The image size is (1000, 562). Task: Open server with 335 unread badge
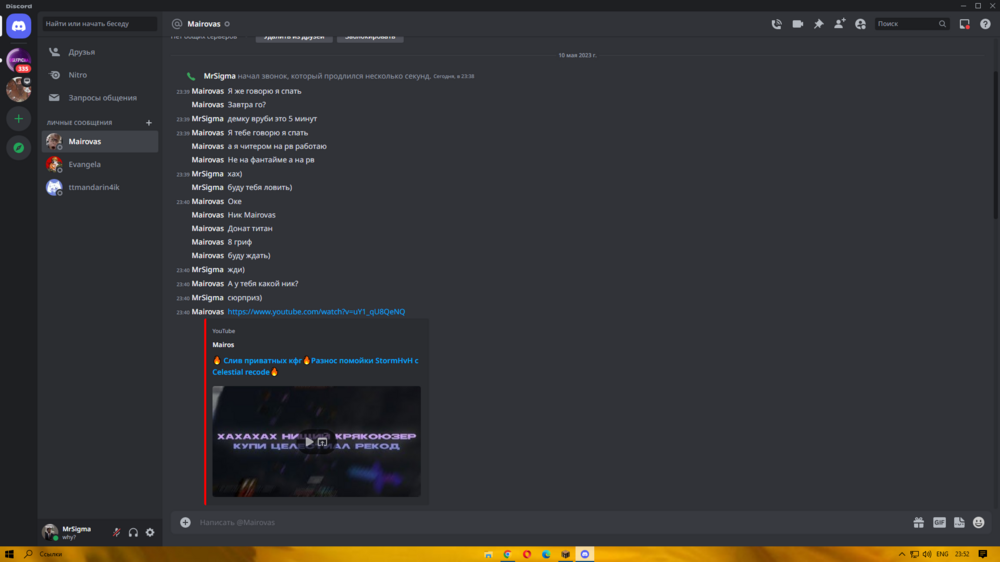18,61
